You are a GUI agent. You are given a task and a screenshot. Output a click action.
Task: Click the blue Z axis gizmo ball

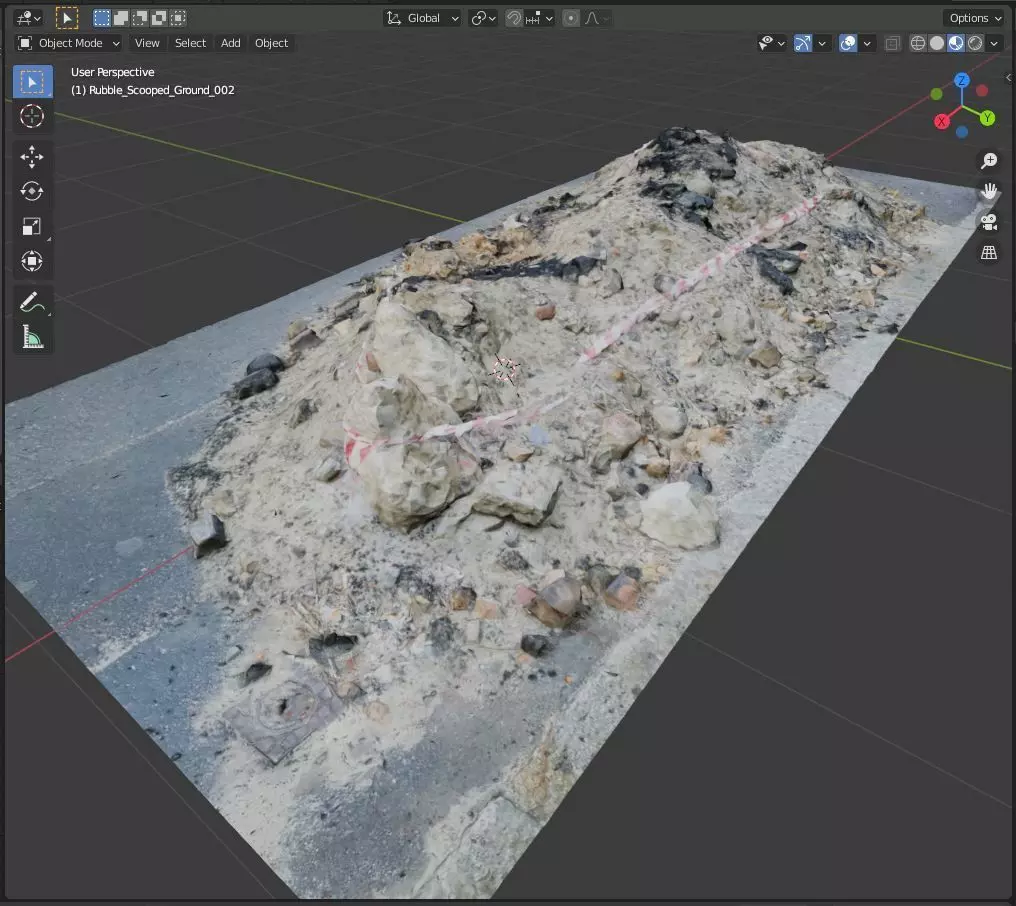click(962, 80)
